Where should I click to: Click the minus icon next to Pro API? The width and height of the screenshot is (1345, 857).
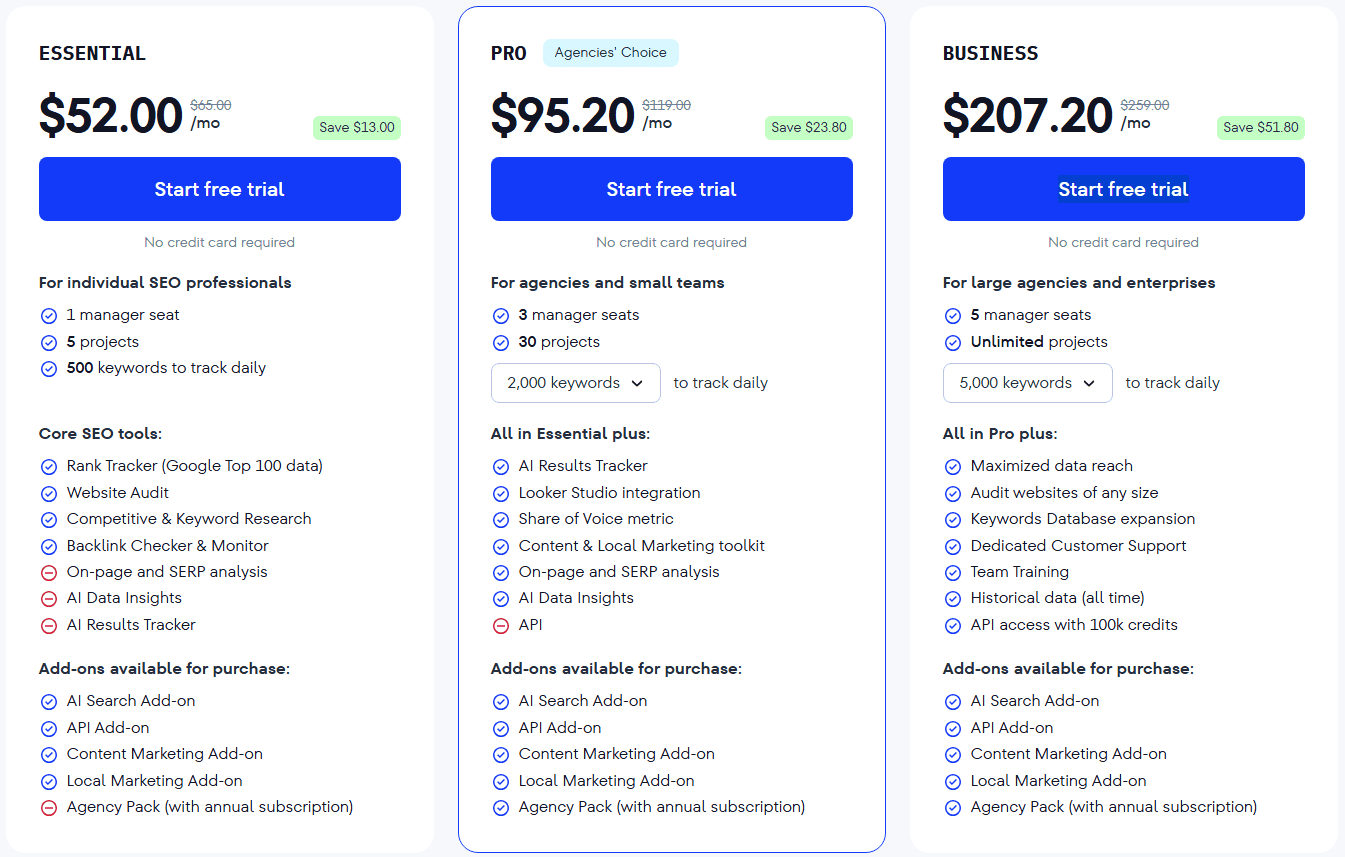501,625
